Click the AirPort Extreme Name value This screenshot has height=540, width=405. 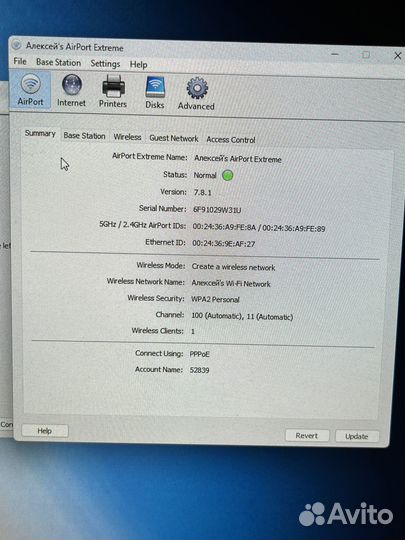point(238,159)
